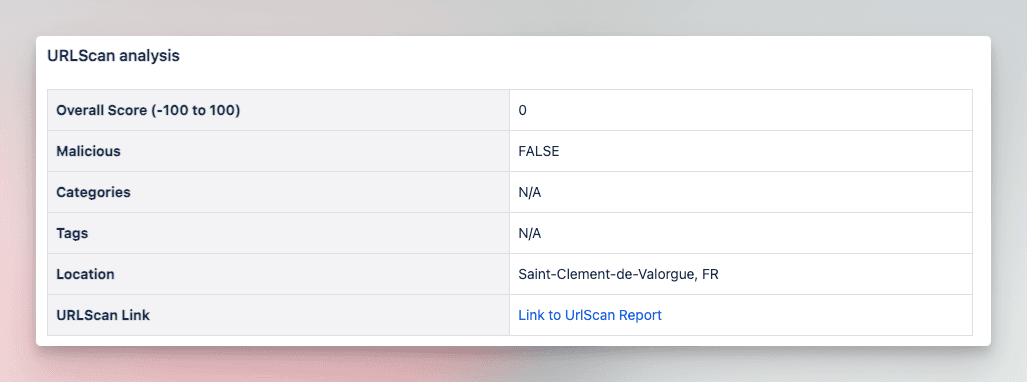Click the FALSE value cell
Viewport: 1027px width, 382px height.
(741, 151)
